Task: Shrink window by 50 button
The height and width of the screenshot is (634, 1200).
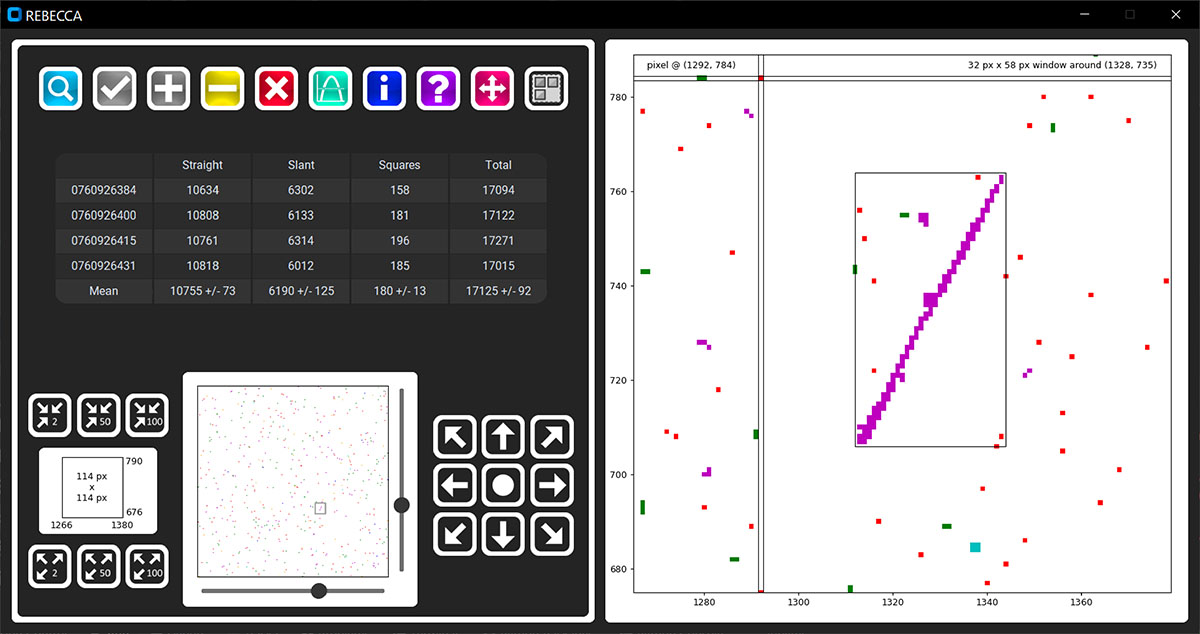Action: [x=98, y=415]
